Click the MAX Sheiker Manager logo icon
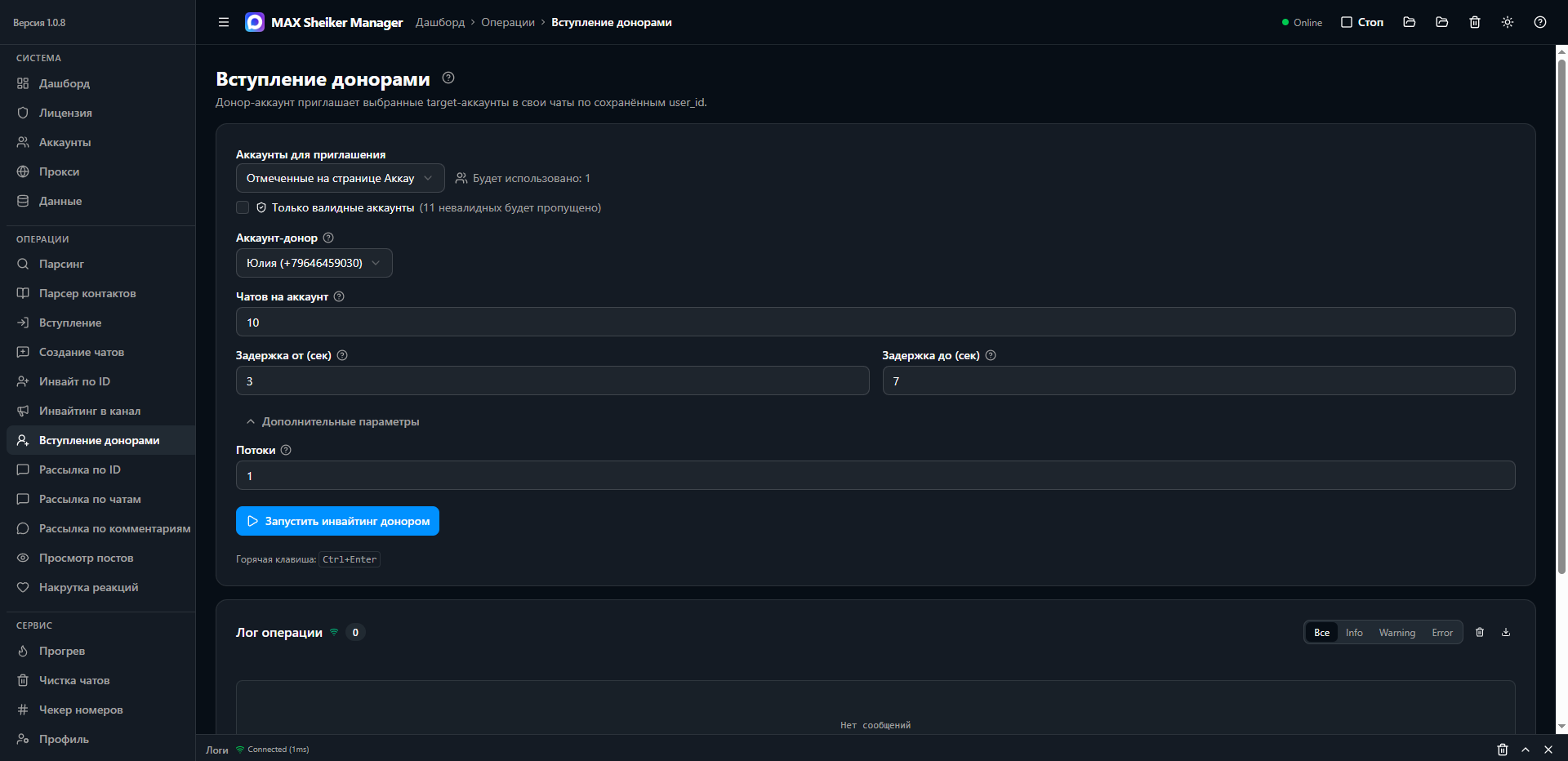Image resolution: width=1568 pixels, height=761 pixels. tap(255, 22)
